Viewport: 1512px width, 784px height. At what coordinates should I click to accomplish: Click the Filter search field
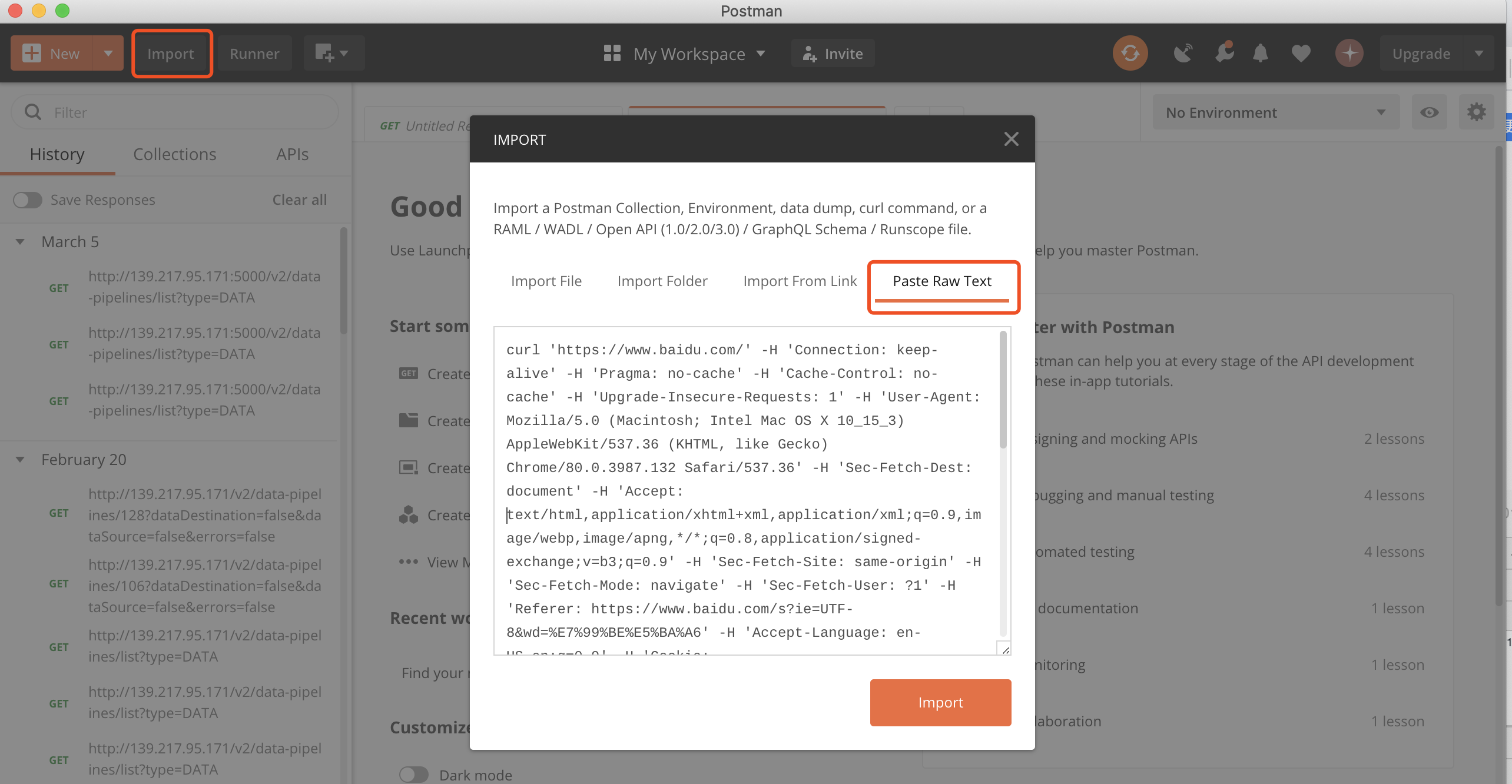[x=175, y=112]
